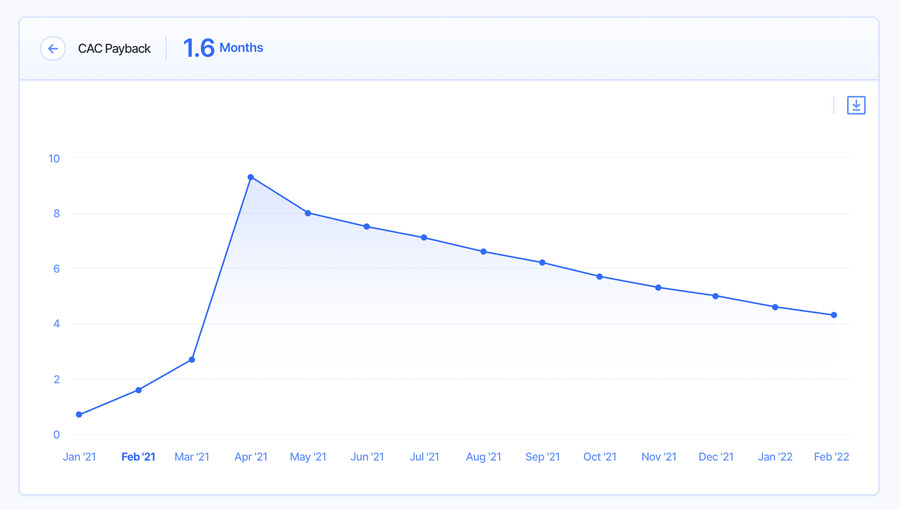Click the Feb '22 data point

click(834, 315)
